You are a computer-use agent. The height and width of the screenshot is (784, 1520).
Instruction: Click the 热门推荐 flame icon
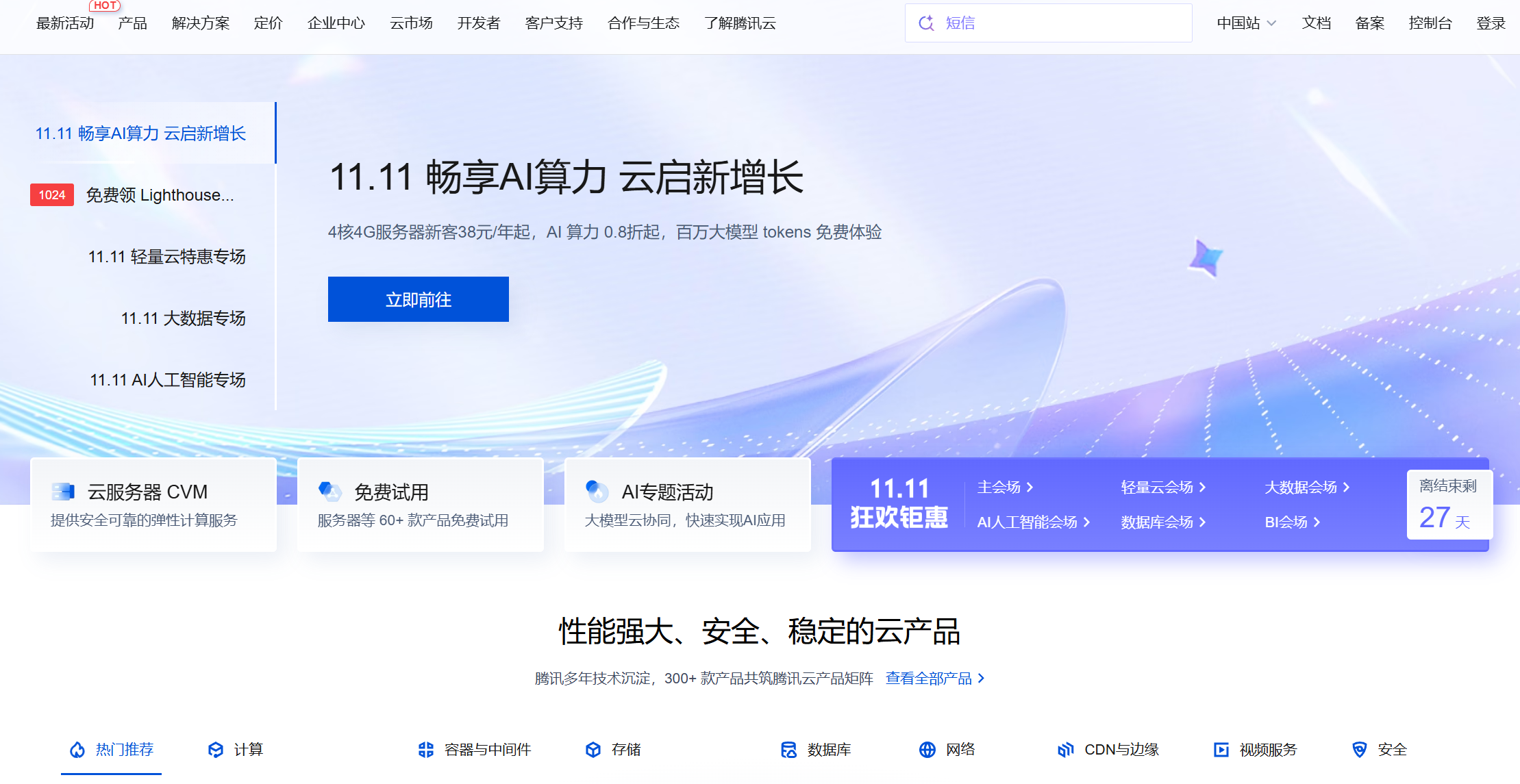pyautogui.click(x=78, y=750)
